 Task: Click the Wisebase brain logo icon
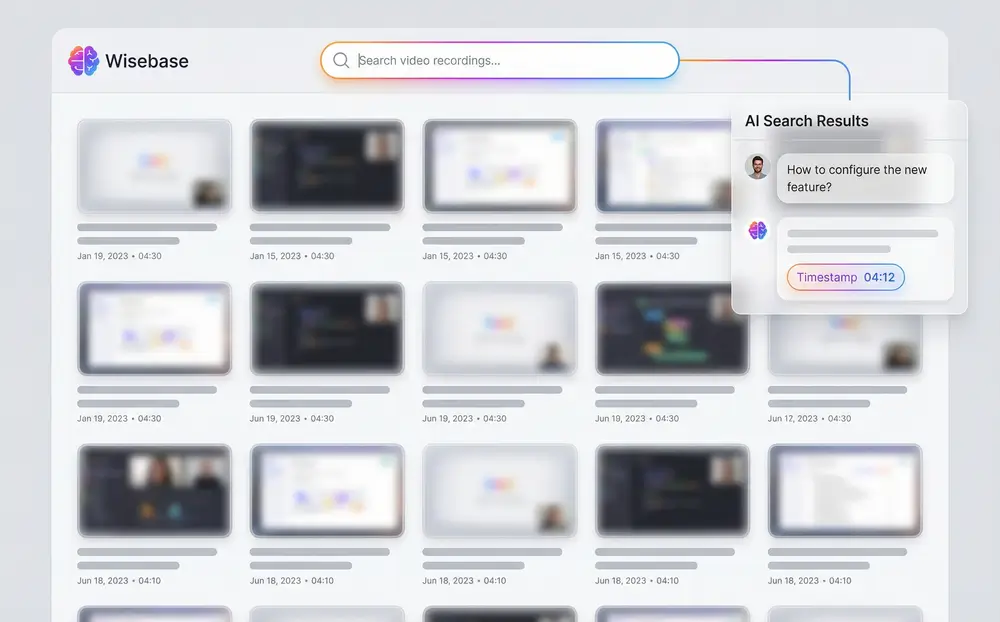[84, 61]
